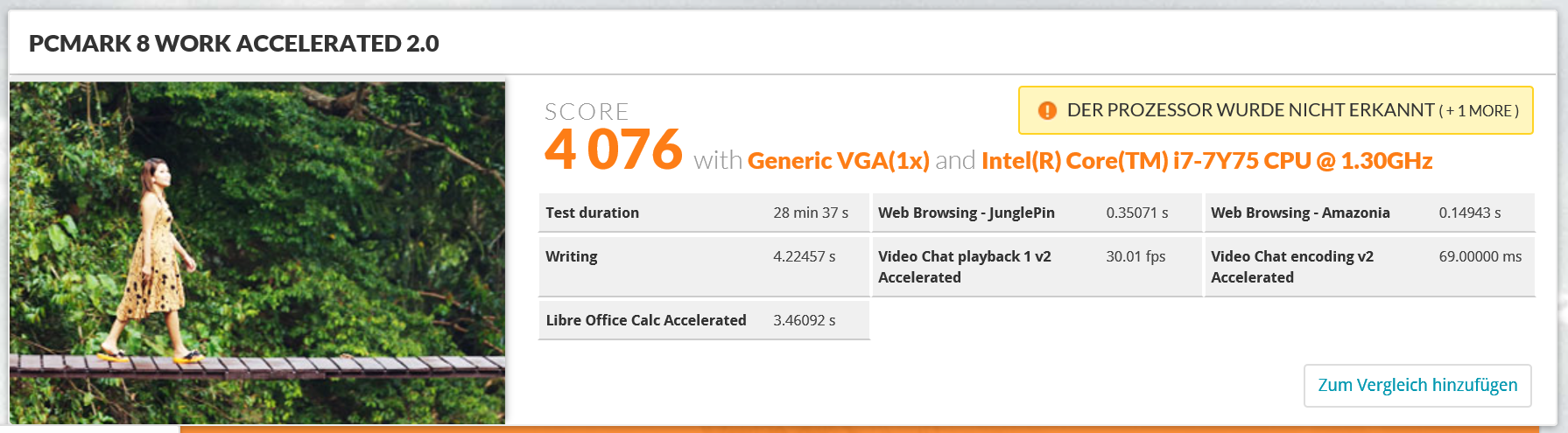Select the Test duration row label

592,213
